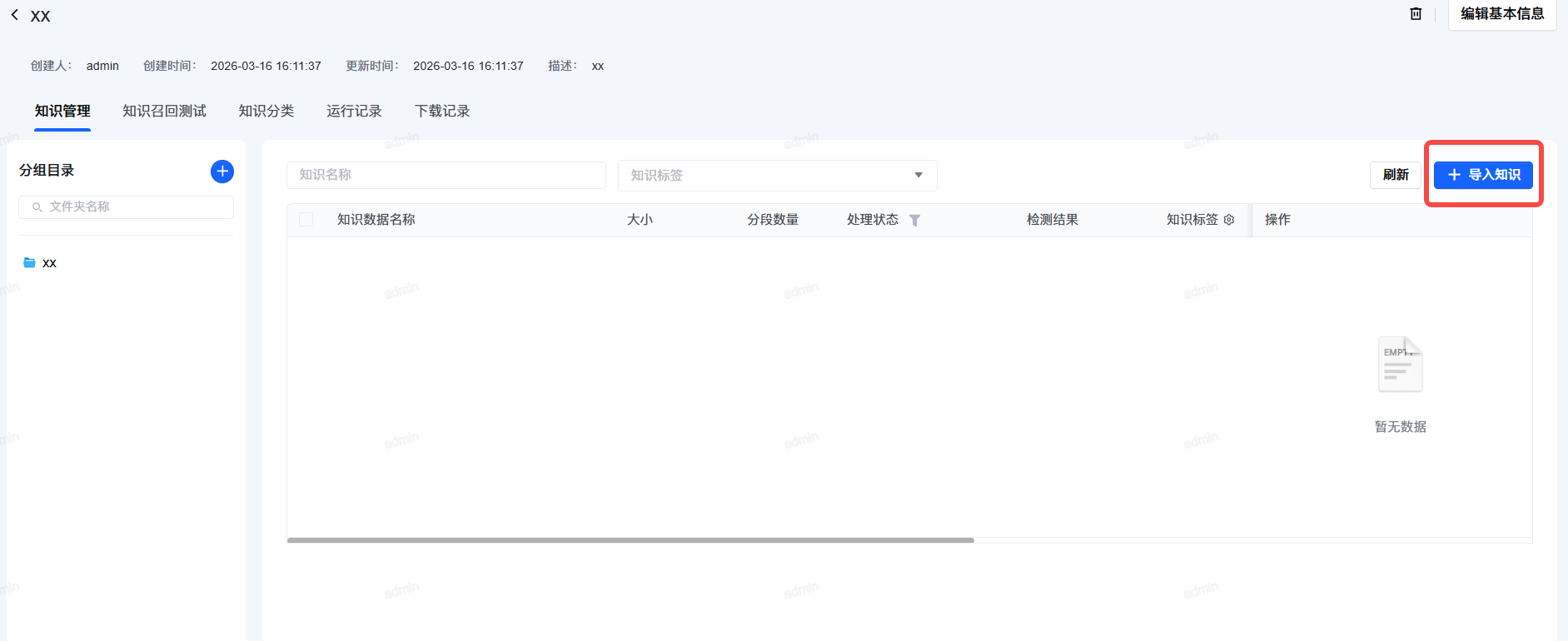Click the 导入知识 button
This screenshot has width=1568, height=641.
1483,175
